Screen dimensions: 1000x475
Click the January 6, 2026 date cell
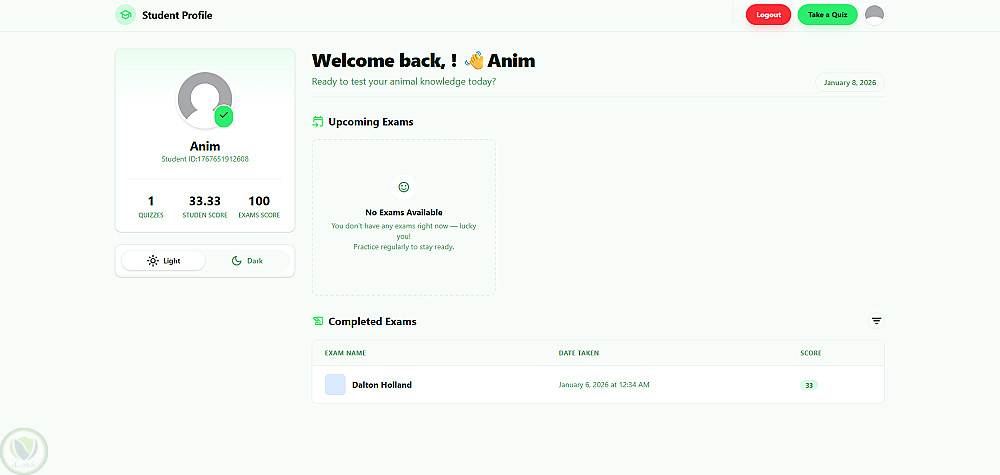pos(604,384)
